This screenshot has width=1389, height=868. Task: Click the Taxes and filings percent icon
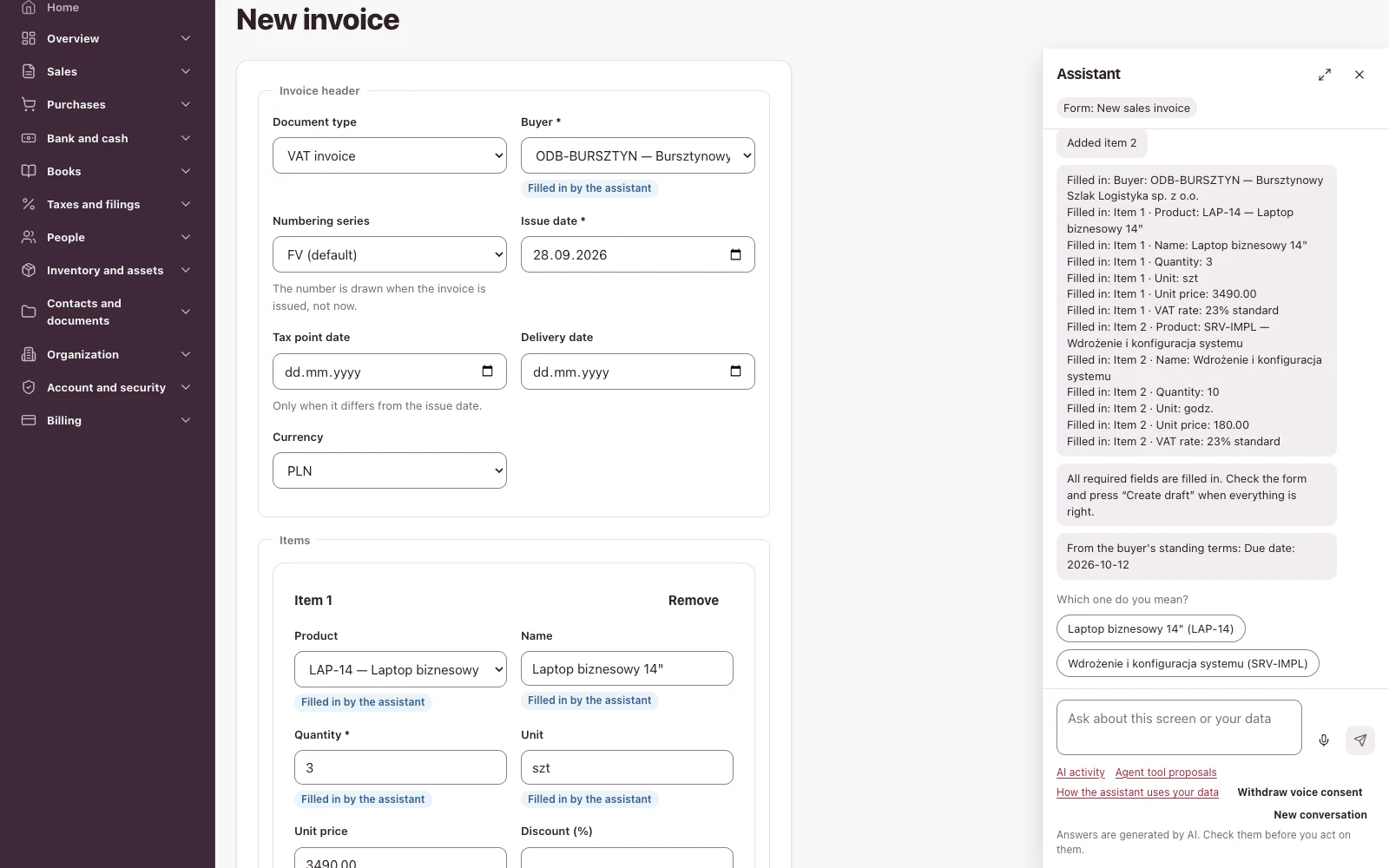point(29,204)
